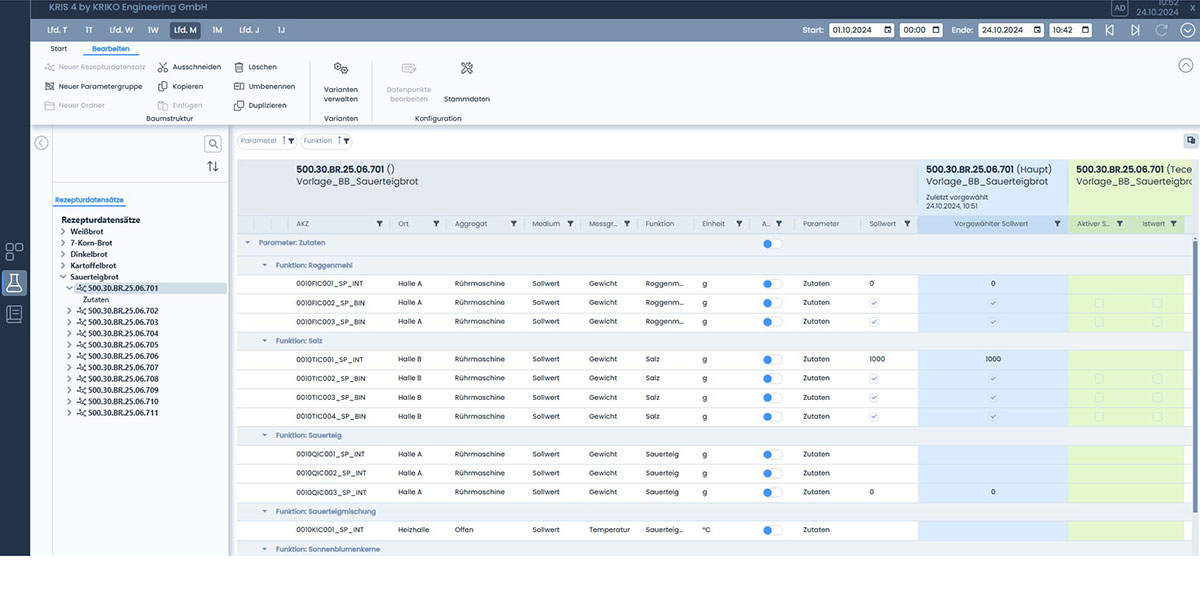The image size is (1200, 600).
Task: Collapse the Funktion: Salz group
Action: click(265, 341)
